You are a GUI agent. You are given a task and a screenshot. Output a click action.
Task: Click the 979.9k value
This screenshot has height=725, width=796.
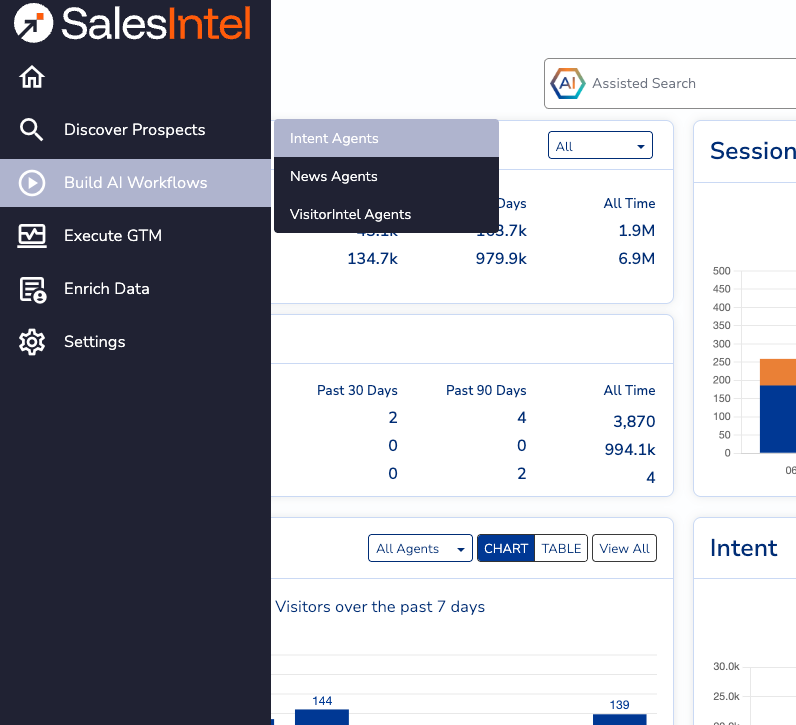tap(501, 258)
